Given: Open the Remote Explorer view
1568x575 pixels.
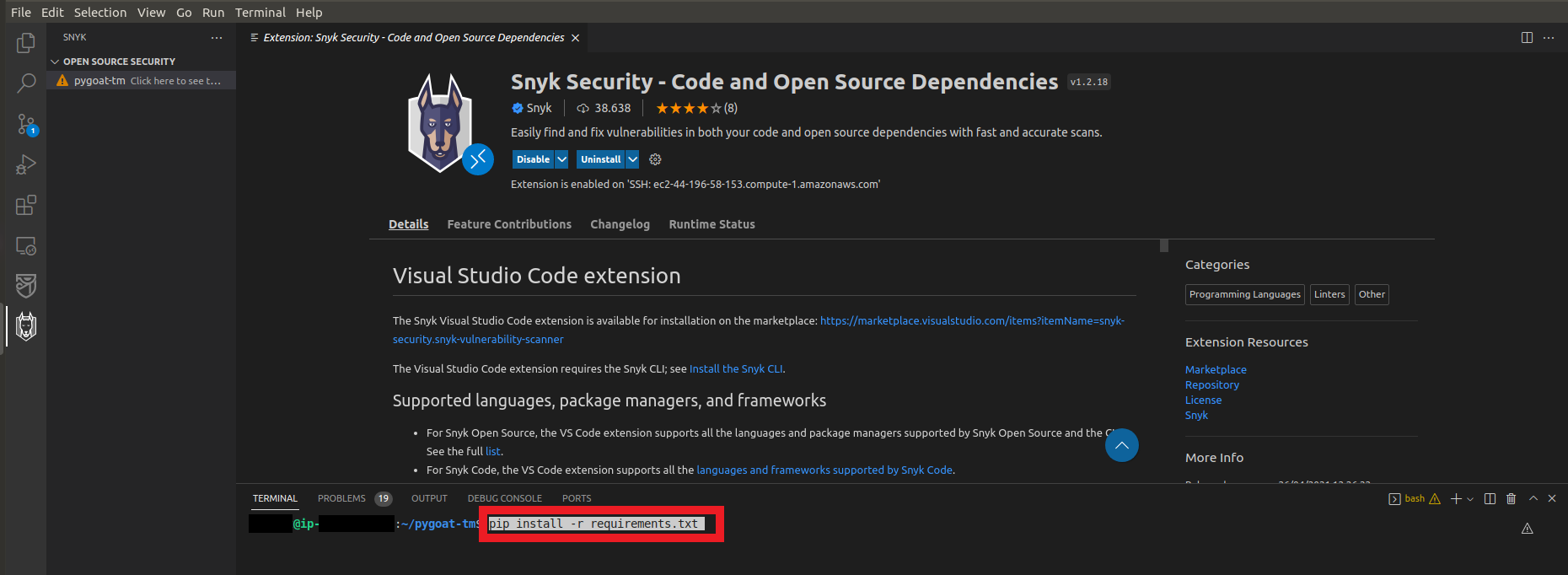Looking at the screenshot, I should click(x=26, y=245).
